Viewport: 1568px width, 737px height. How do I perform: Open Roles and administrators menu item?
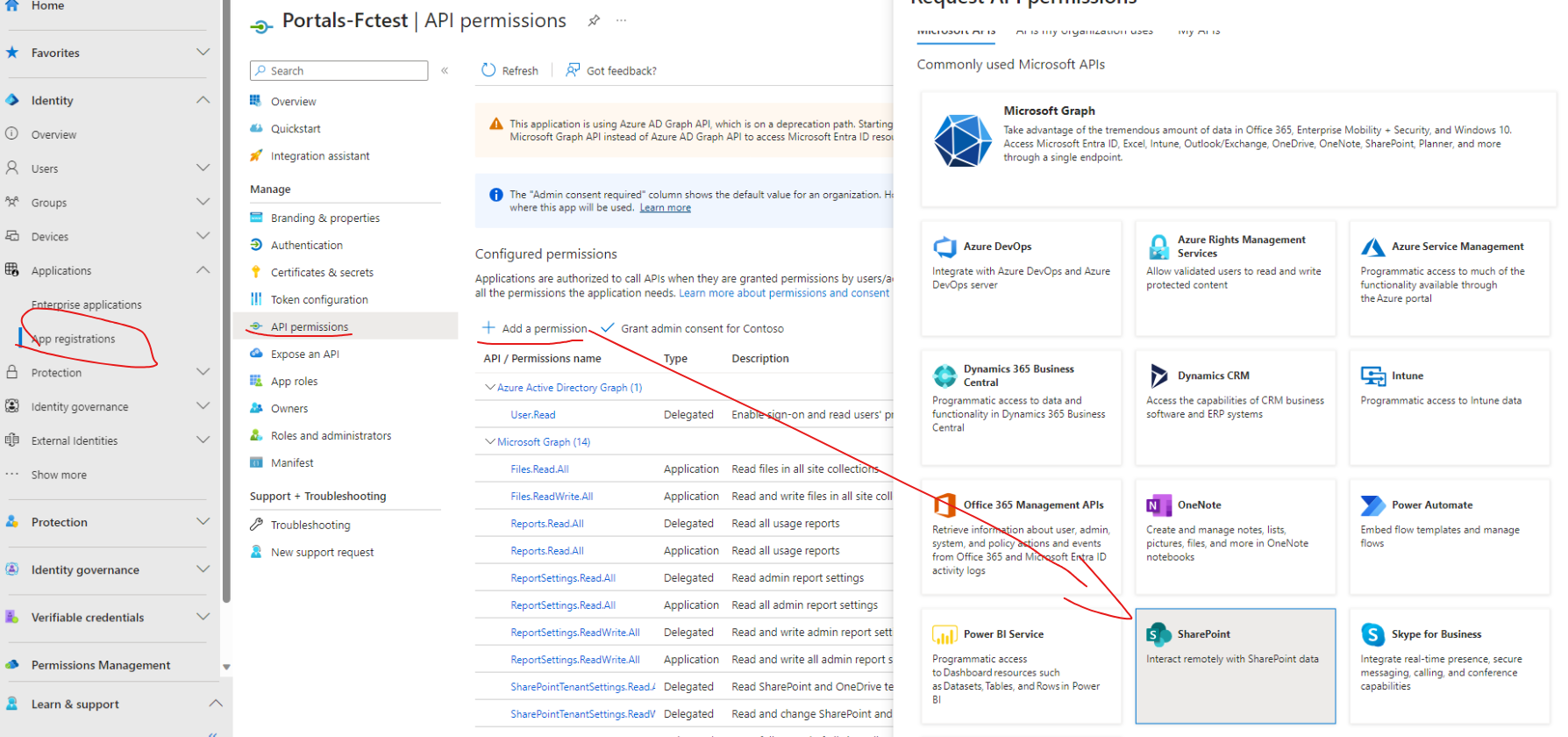(x=331, y=435)
